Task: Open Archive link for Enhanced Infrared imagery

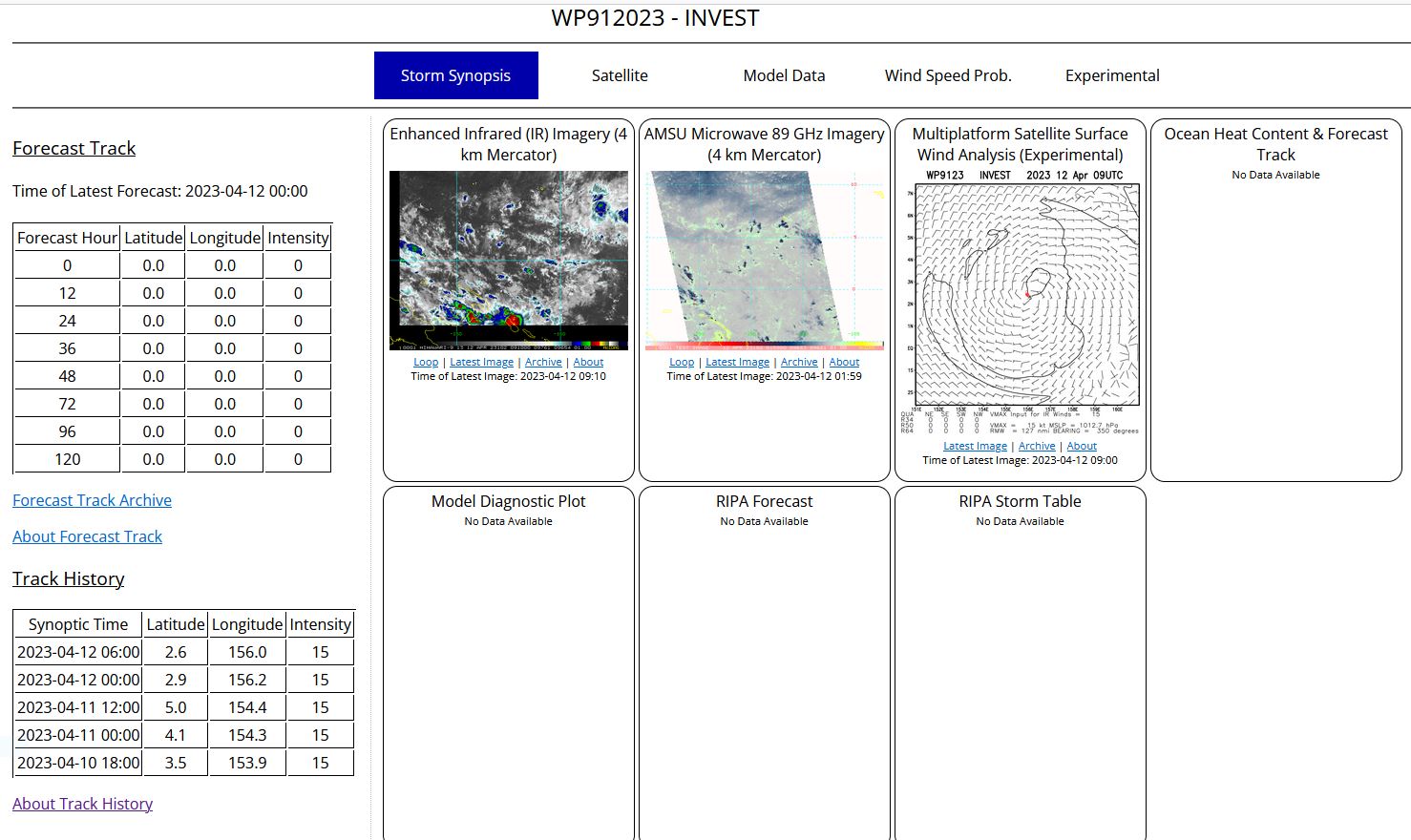Action: click(x=543, y=363)
